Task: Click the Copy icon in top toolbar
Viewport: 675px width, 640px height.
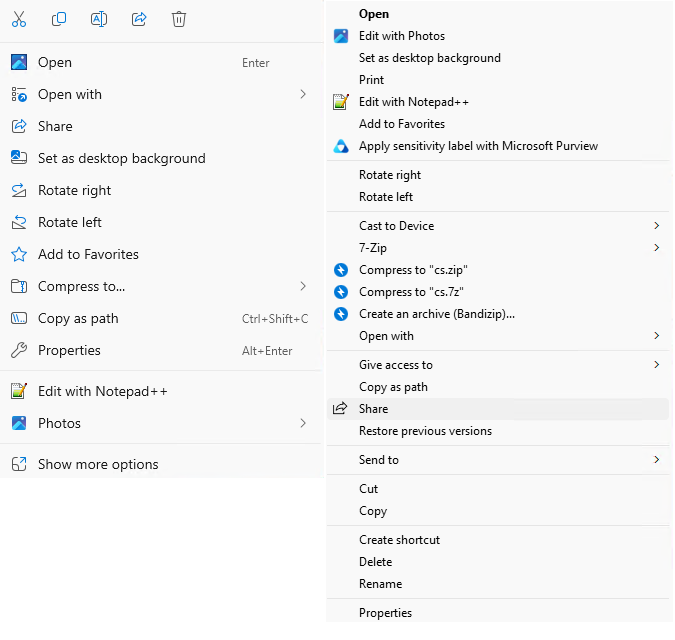Action: [59, 19]
